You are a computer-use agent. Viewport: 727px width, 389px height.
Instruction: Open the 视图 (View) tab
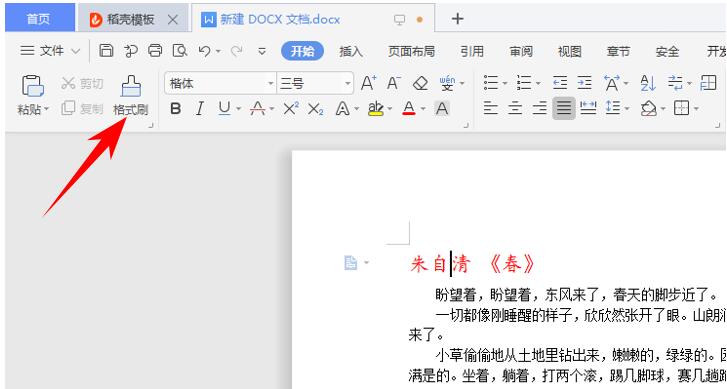click(x=570, y=51)
